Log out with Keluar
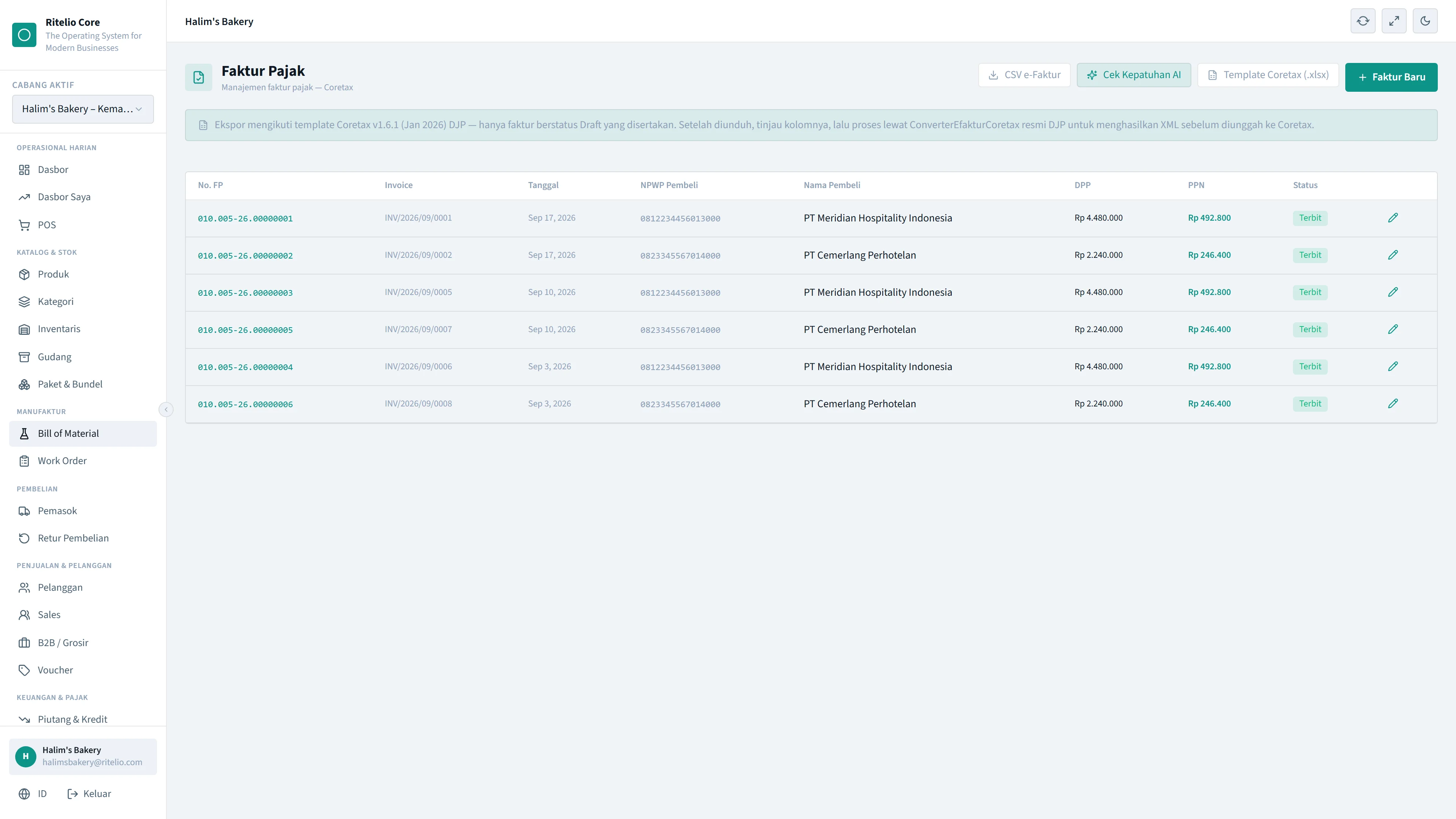 (89, 794)
